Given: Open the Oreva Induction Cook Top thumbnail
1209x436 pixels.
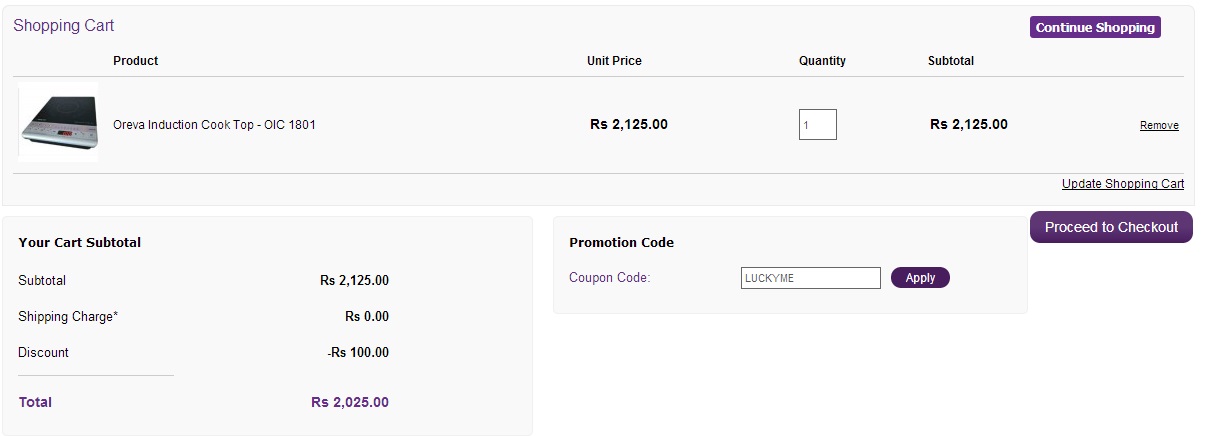Looking at the screenshot, I should 58,125.
